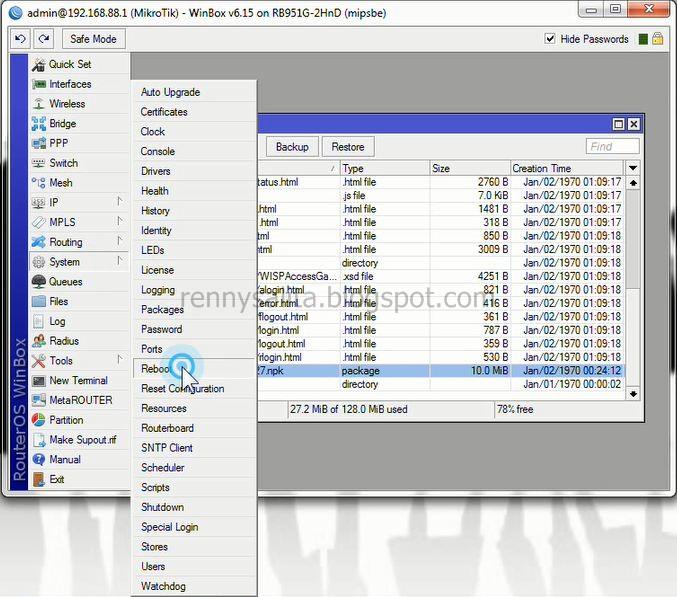Click the Exit door icon
The height and width of the screenshot is (597, 677).
tap(38, 480)
